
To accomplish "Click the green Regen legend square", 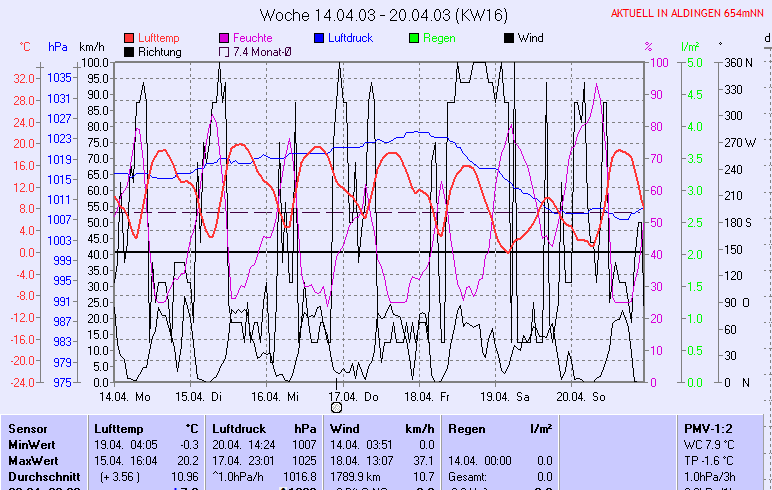I will tap(415, 38).
